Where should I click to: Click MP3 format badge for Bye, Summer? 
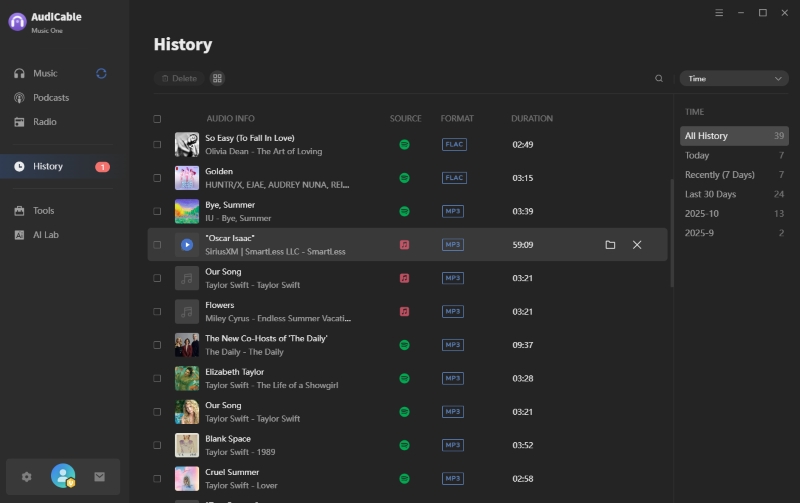coord(453,211)
